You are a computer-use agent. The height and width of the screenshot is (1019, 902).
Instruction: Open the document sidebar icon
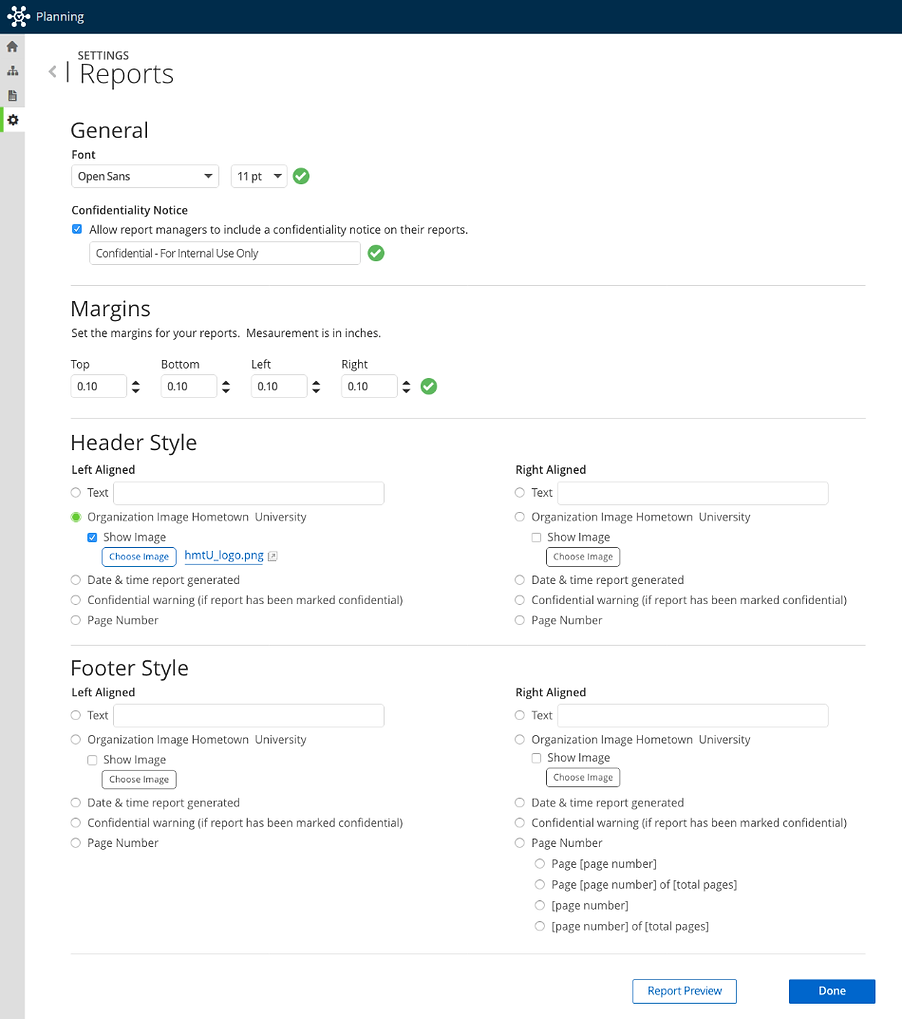pyautogui.click(x=12, y=95)
